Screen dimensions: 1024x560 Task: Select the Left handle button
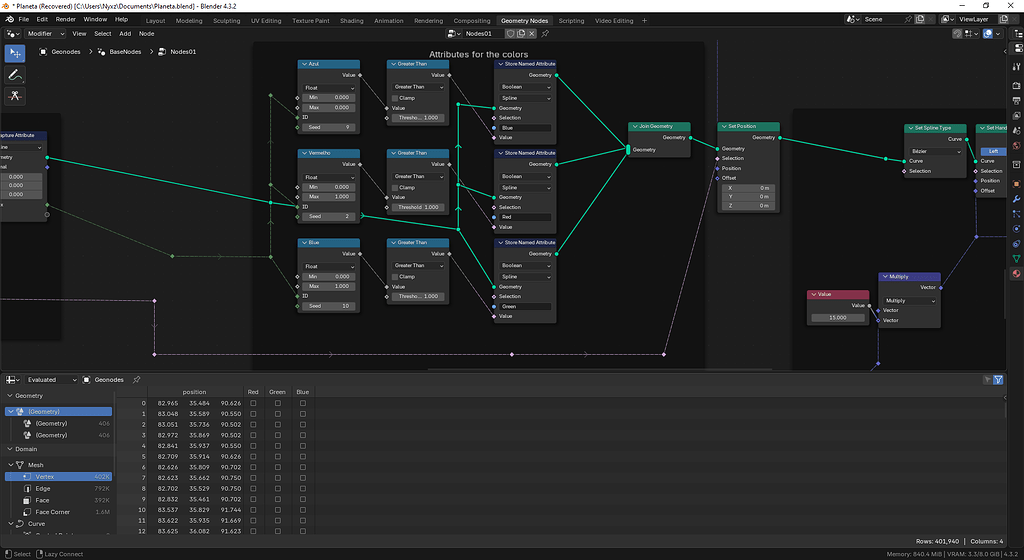tap(993, 151)
